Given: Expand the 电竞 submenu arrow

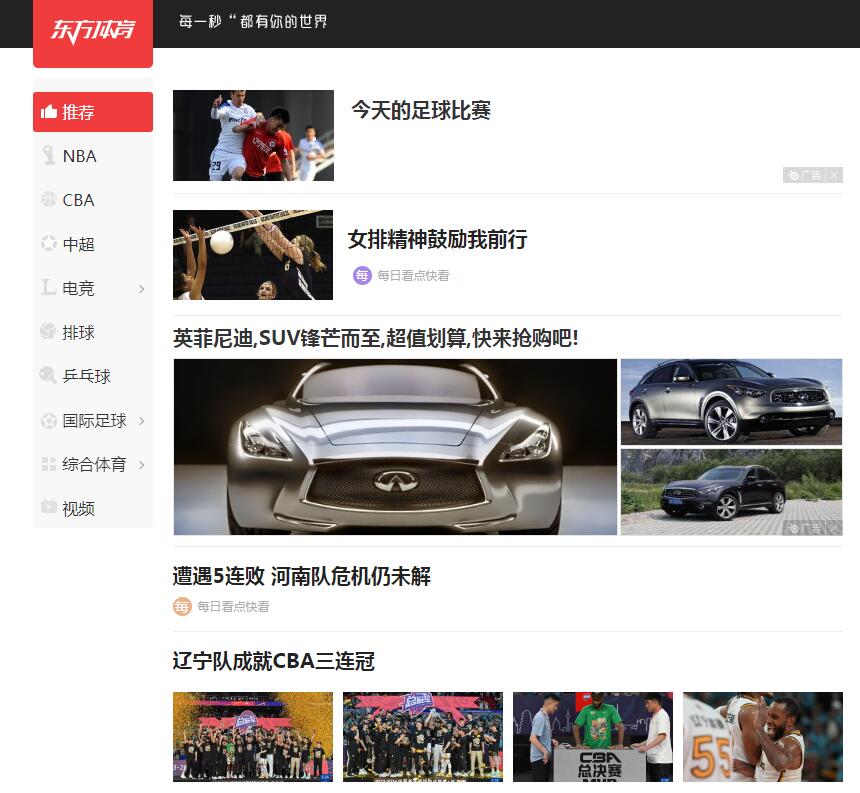Looking at the screenshot, I should click(142, 289).
